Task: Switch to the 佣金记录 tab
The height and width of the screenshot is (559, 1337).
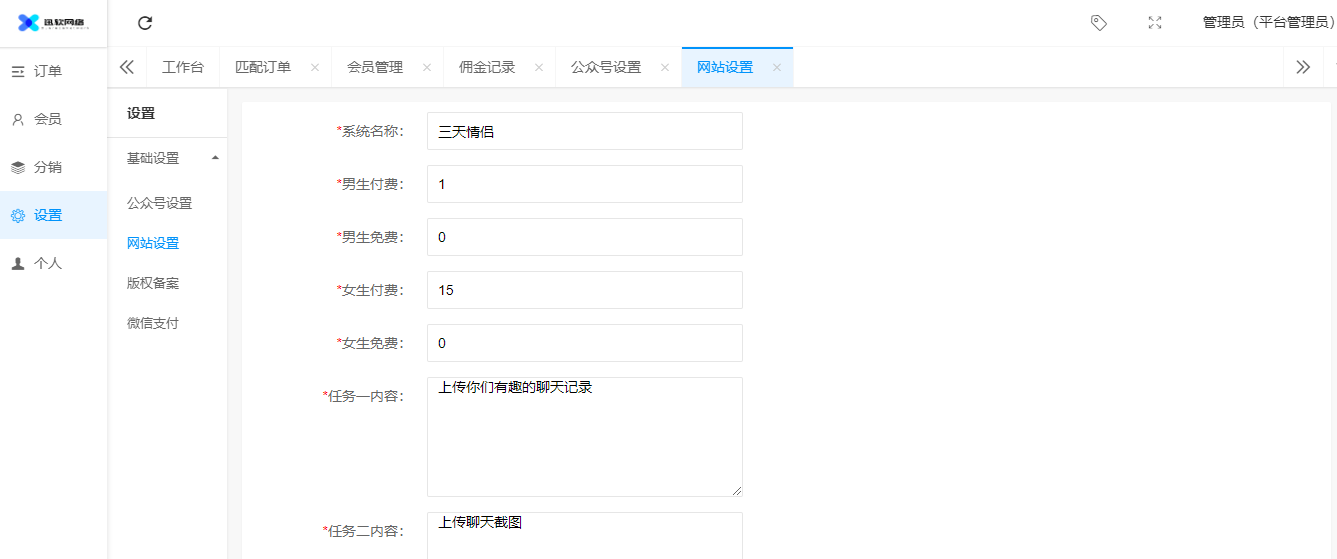Action: [x=487, y=68]
